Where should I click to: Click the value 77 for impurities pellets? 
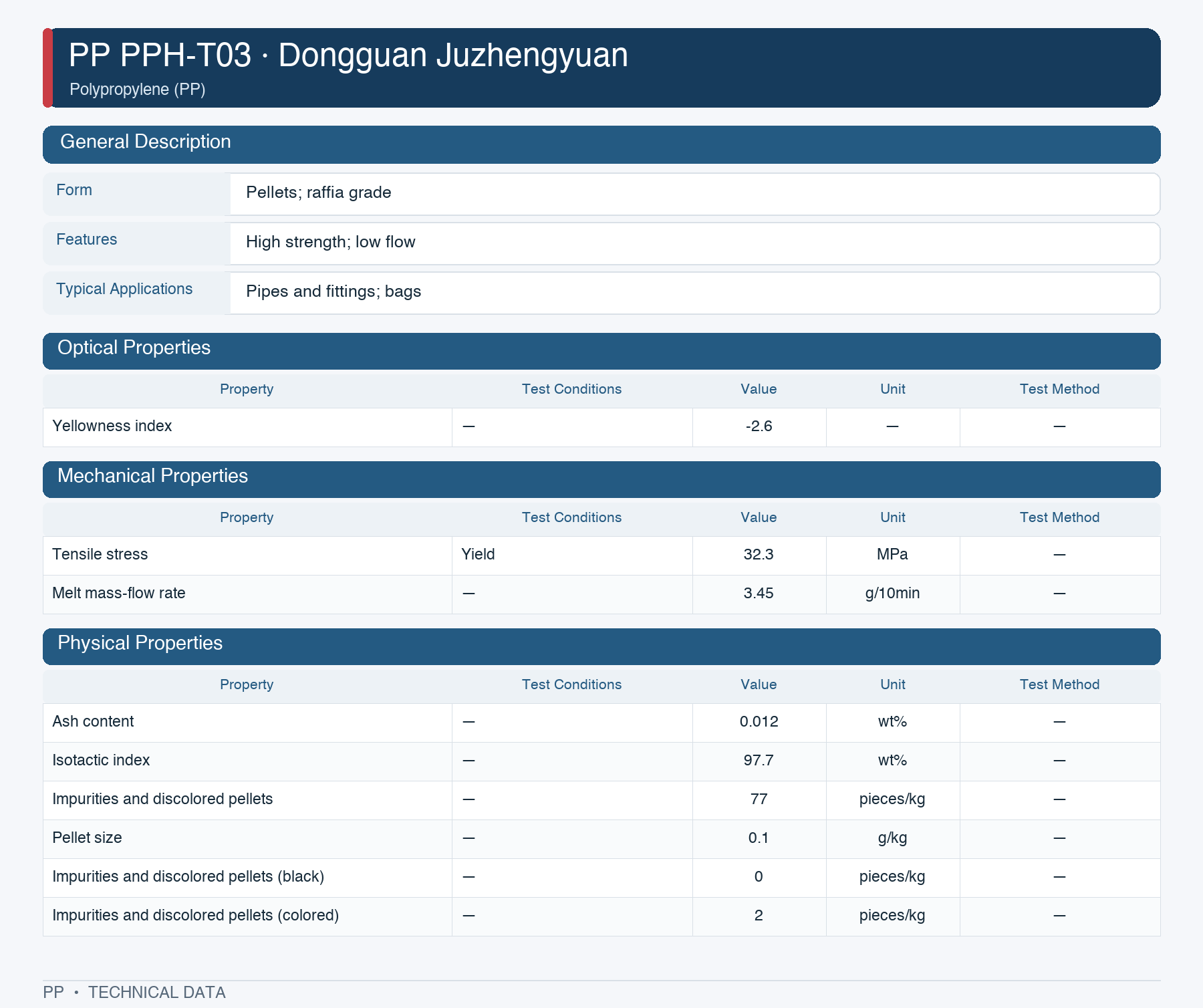(759, 799)
